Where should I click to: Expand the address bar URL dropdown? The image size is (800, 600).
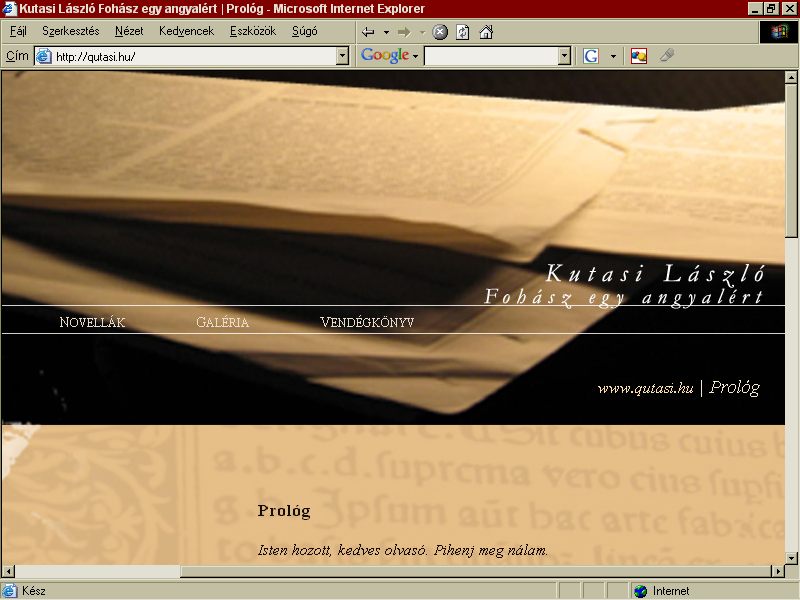tap(342, 56)
